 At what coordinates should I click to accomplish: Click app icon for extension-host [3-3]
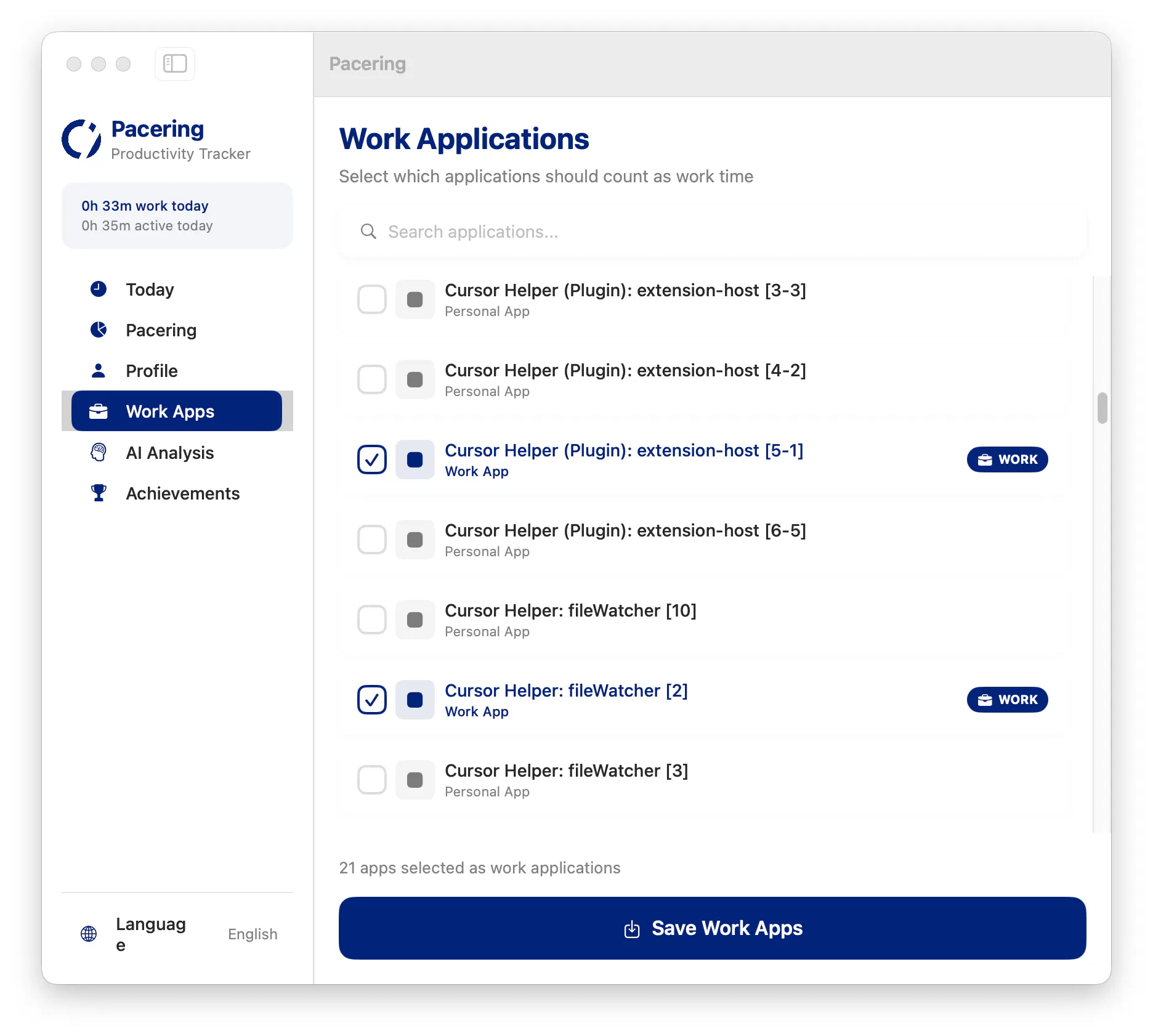pos(415,299)
